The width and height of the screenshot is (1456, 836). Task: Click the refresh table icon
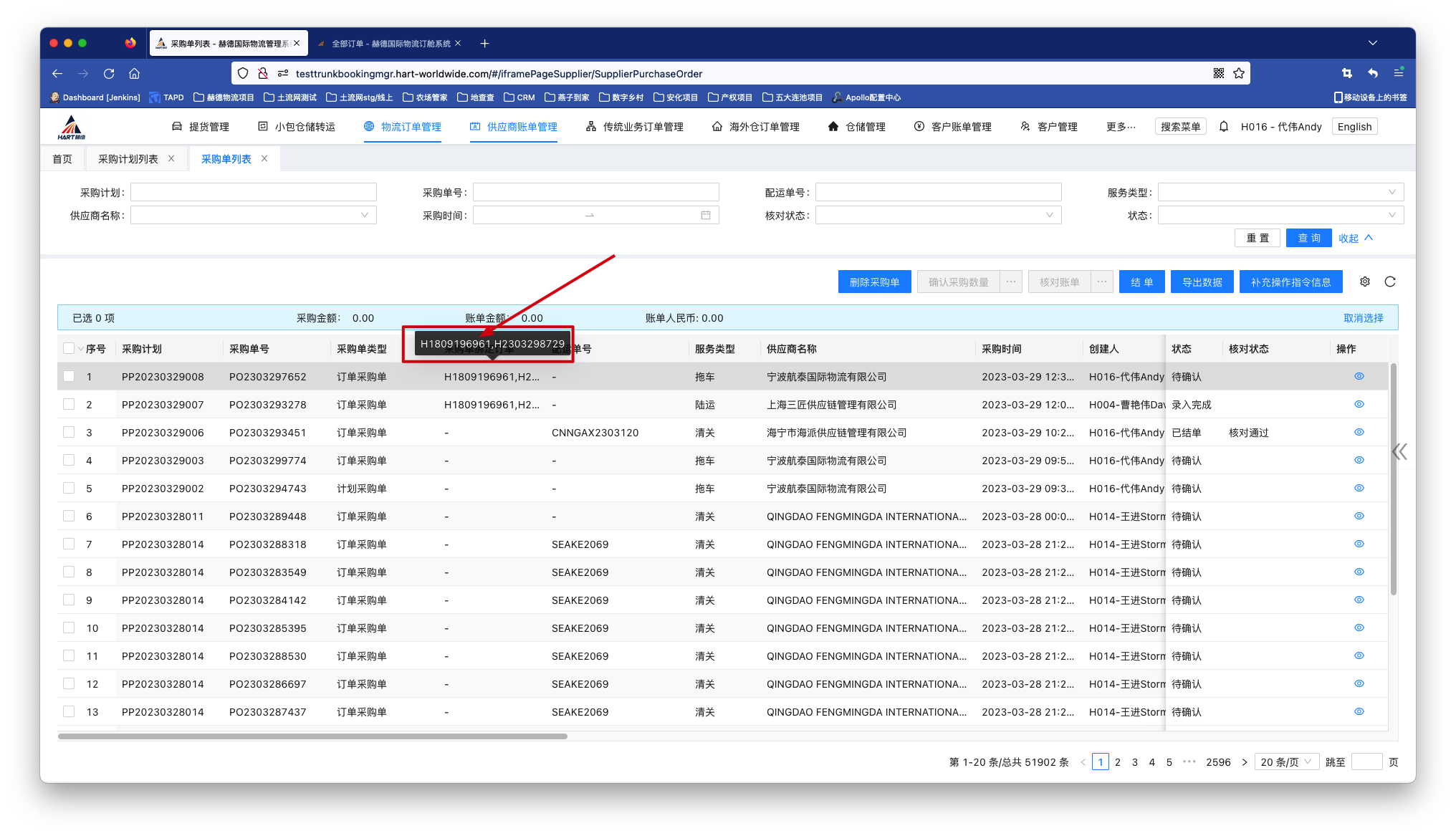(1390, 282)
